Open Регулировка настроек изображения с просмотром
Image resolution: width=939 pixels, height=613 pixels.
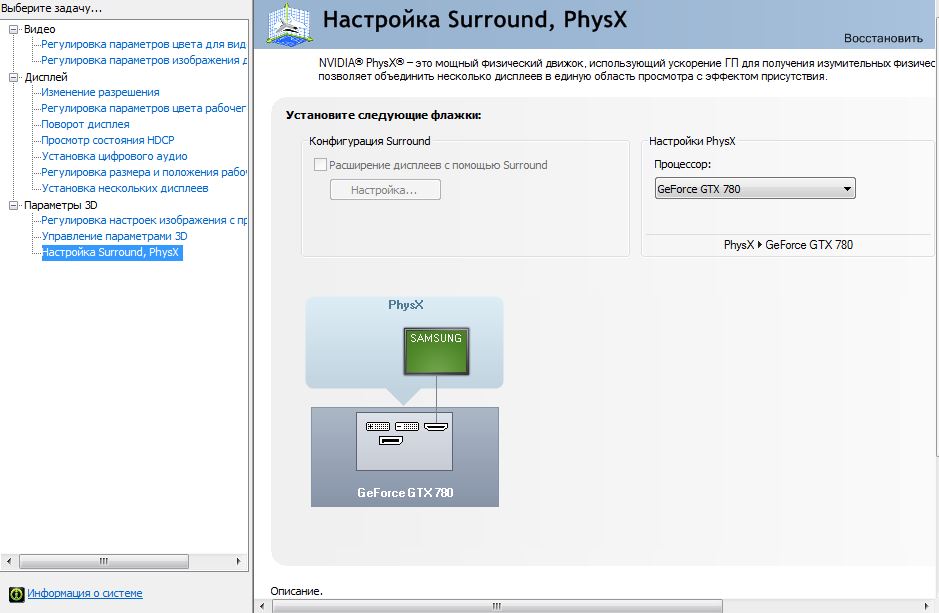pos(144,220)
